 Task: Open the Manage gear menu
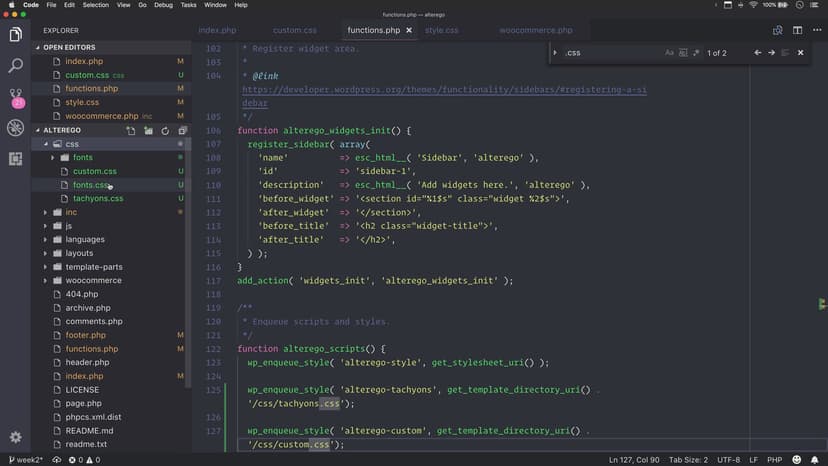click(16, 437)
